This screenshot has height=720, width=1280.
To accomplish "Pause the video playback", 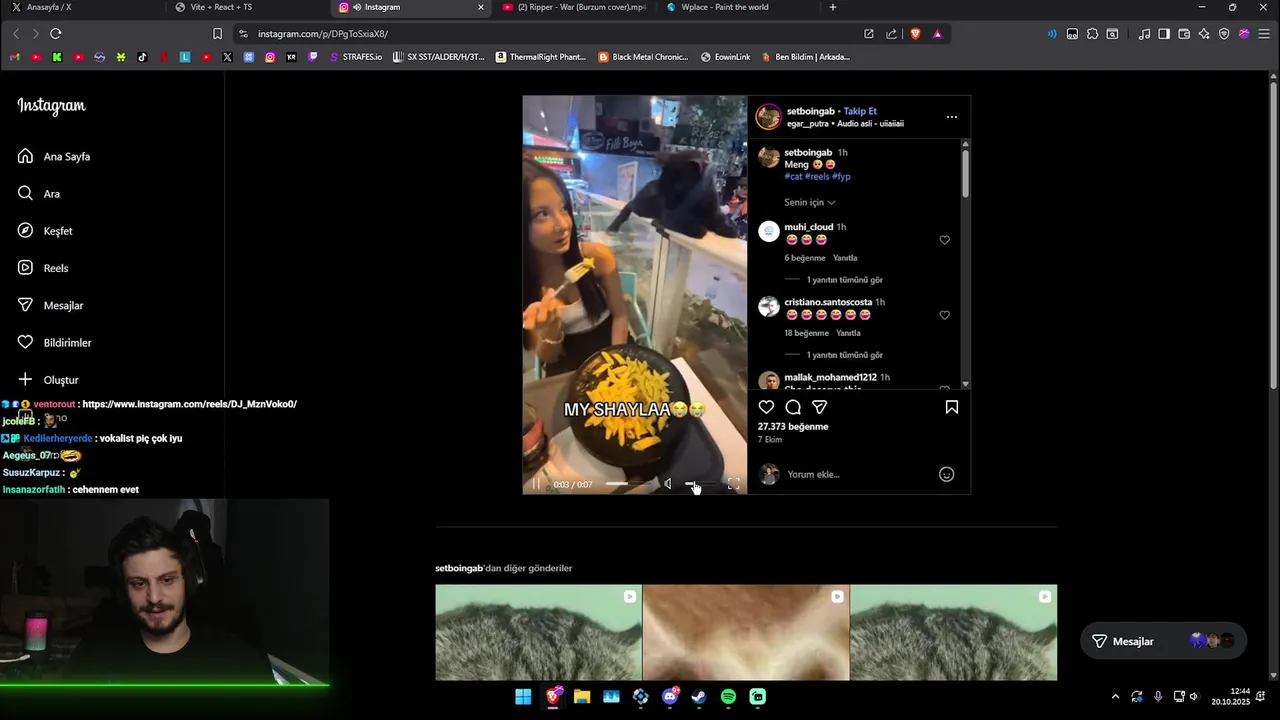I will coord(536,484).
